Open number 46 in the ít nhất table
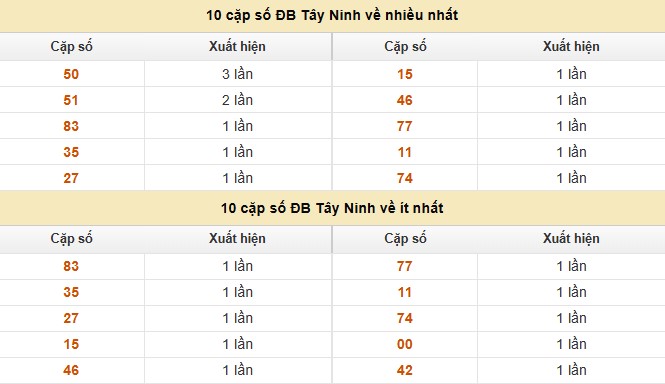The height and width of the screenshot is (384, 665). point(71,370)
